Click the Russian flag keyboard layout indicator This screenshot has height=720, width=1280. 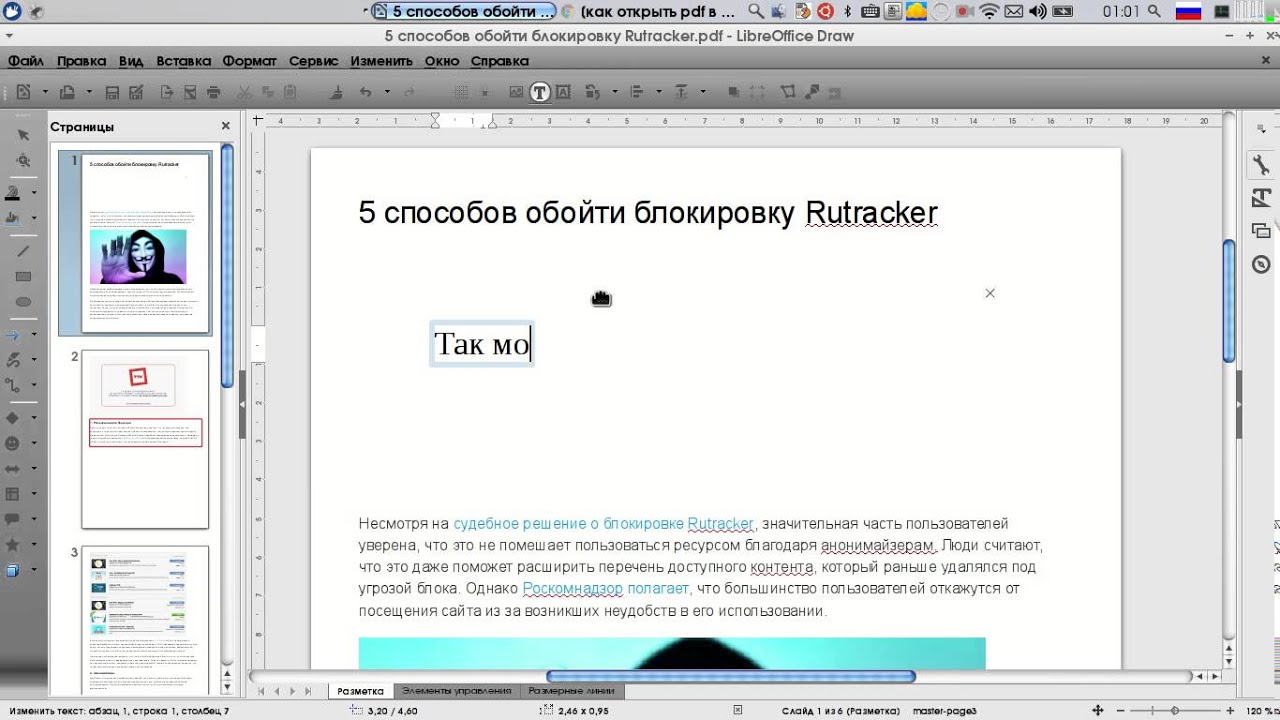coord(1188,12)
